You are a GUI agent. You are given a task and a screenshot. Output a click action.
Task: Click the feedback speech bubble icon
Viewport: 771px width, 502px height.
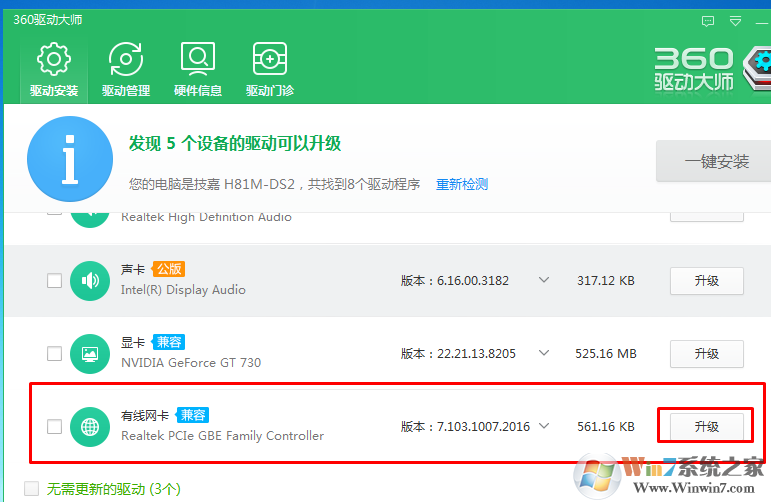coord(709,20)
